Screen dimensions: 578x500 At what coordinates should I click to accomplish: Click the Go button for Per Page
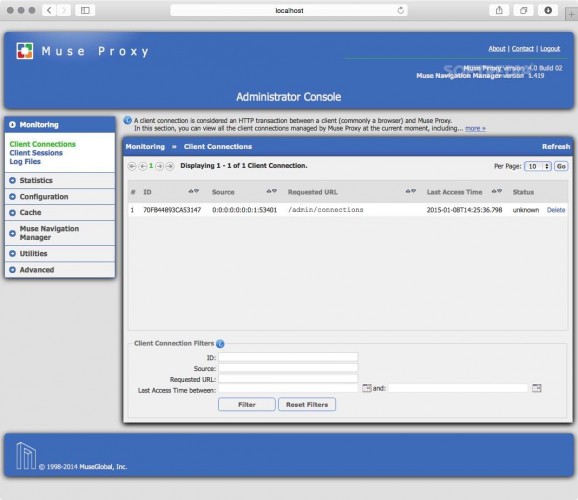coord(561,166)
